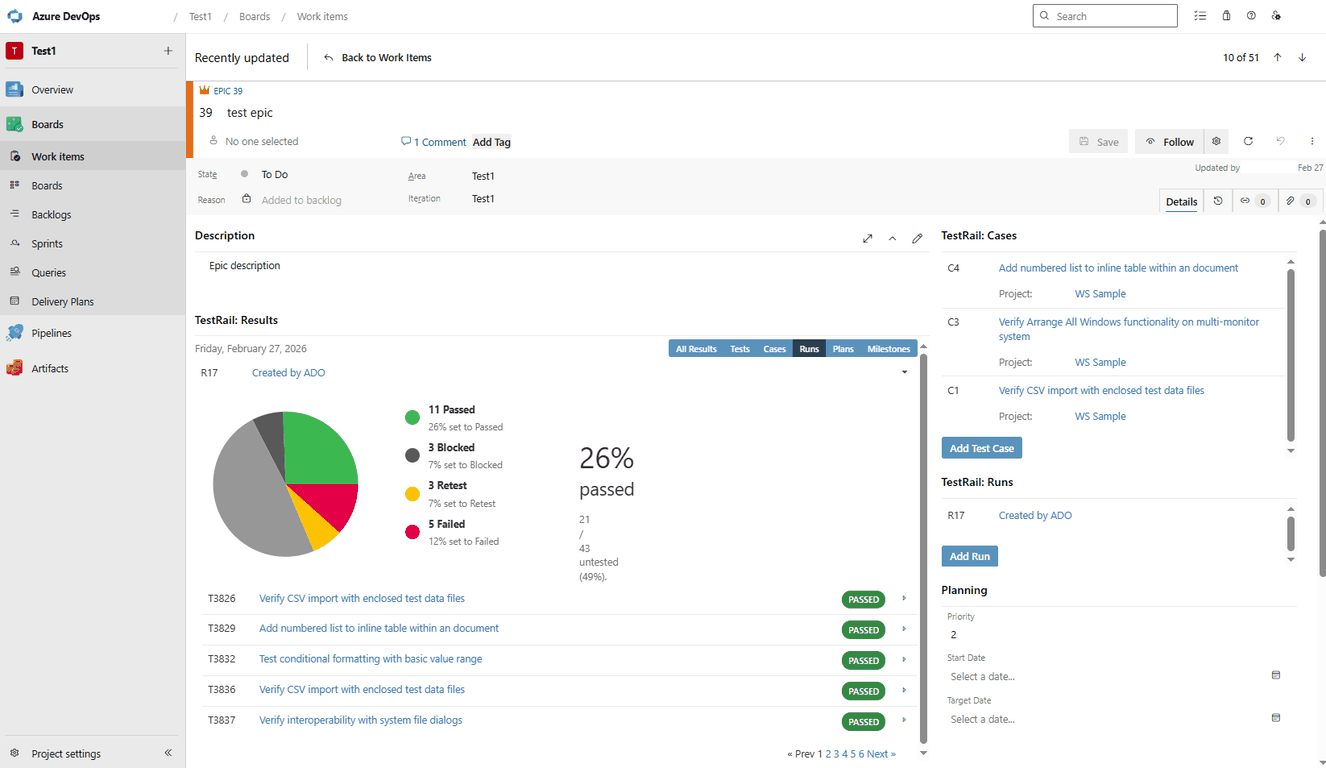Open the more actions ellipsis menu
1326x768 pixels.
pos(1312,142)
